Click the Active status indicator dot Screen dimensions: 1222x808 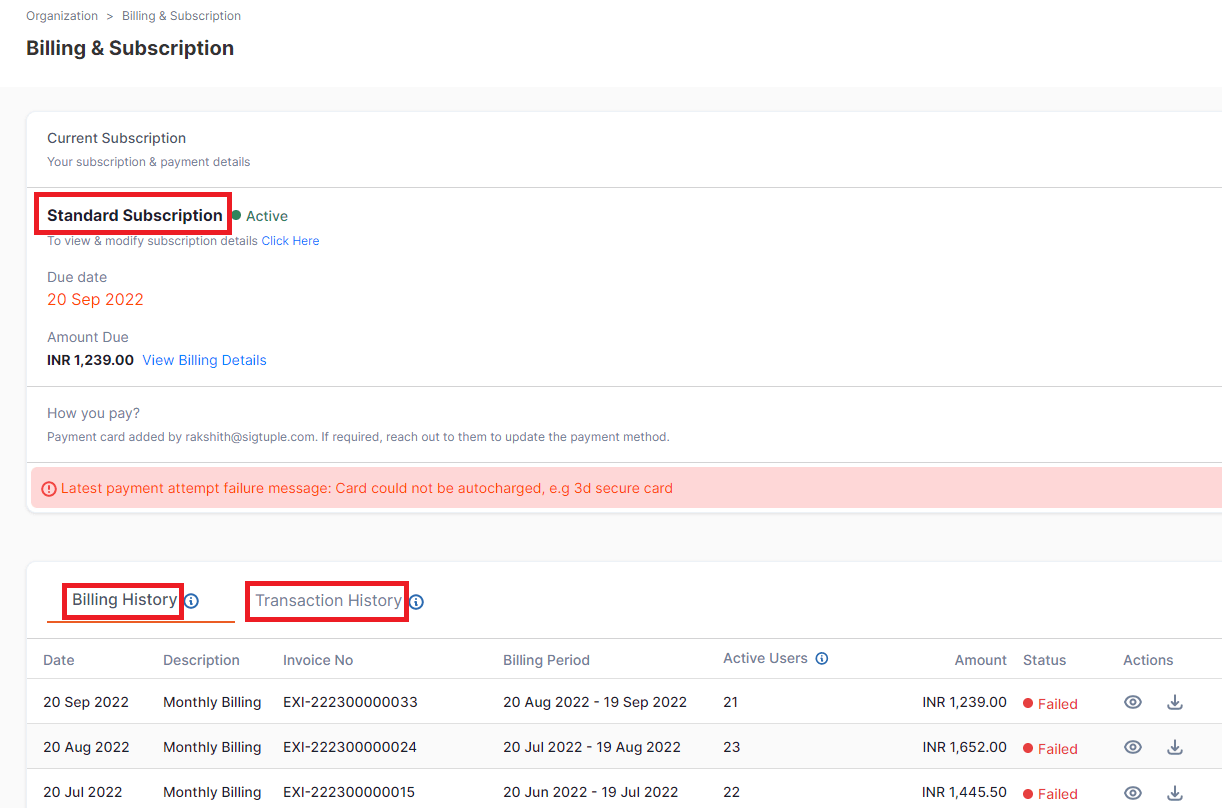[x=240, y=216]
